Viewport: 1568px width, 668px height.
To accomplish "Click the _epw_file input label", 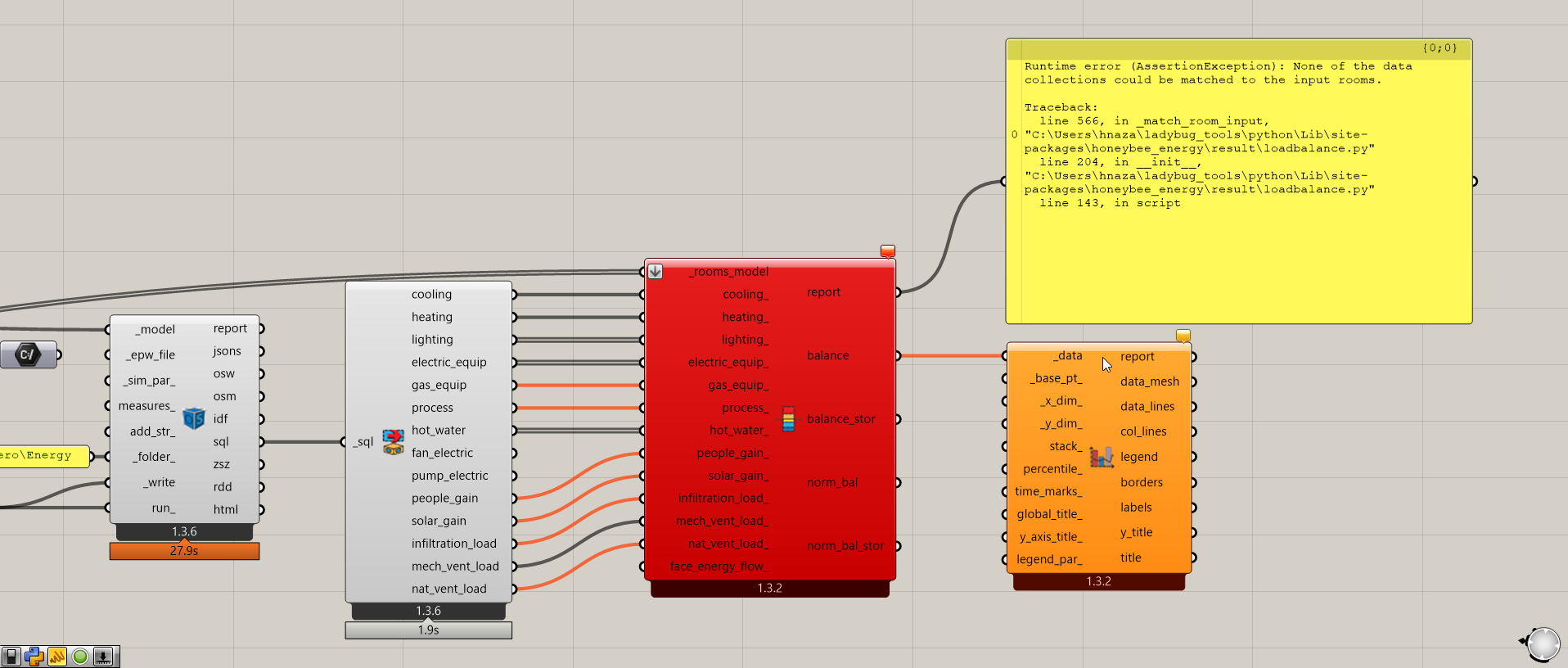I will click(x=151, y=354).
